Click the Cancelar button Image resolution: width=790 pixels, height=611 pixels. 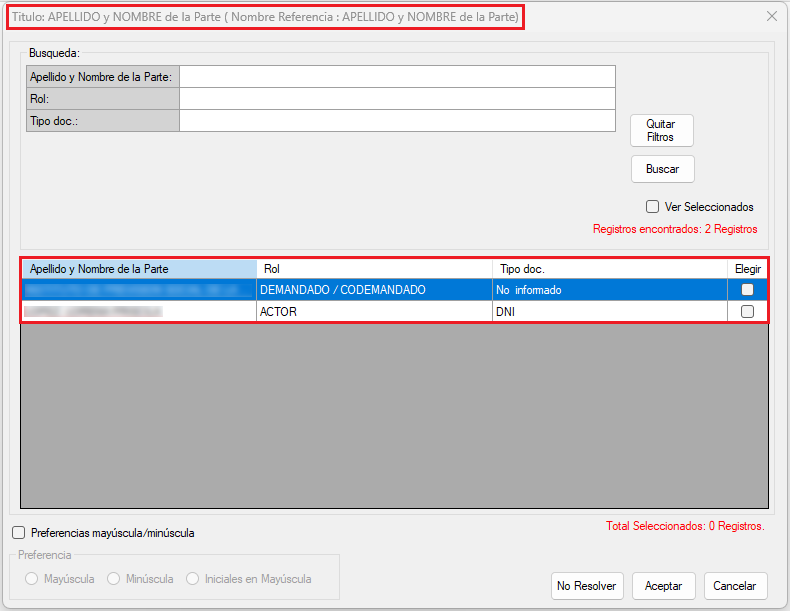[735, 585]
